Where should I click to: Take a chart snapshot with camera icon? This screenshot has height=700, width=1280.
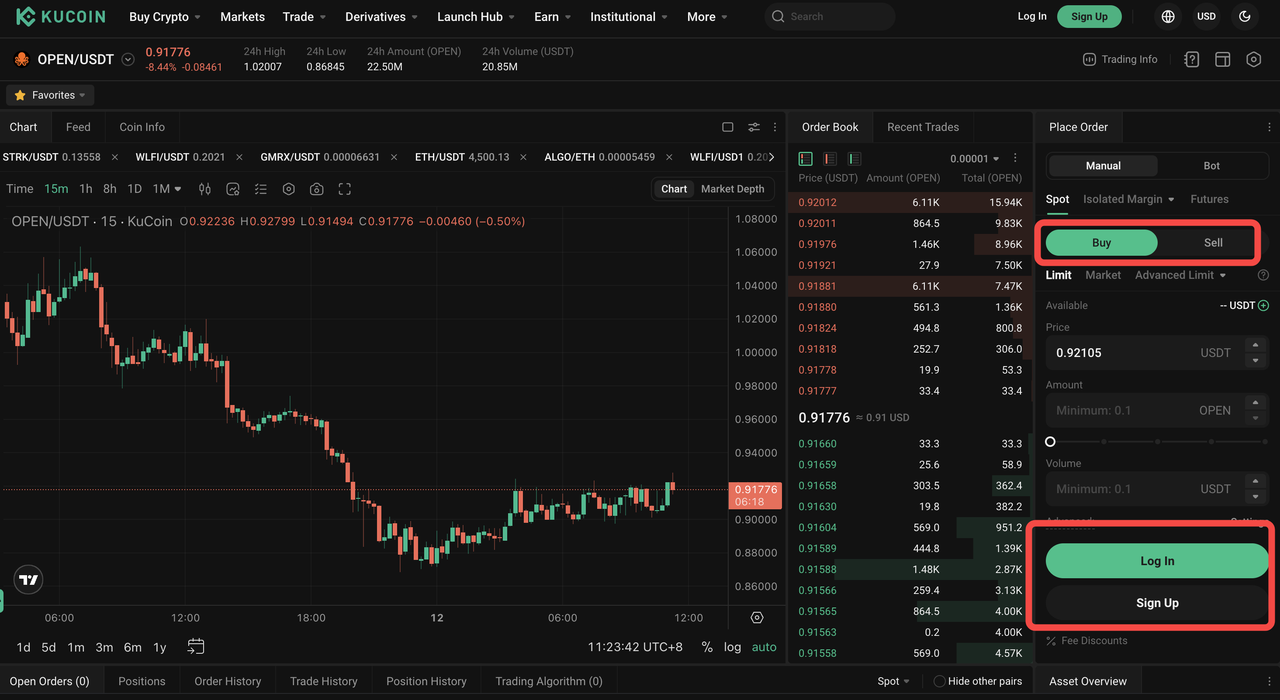click(317, 189)
